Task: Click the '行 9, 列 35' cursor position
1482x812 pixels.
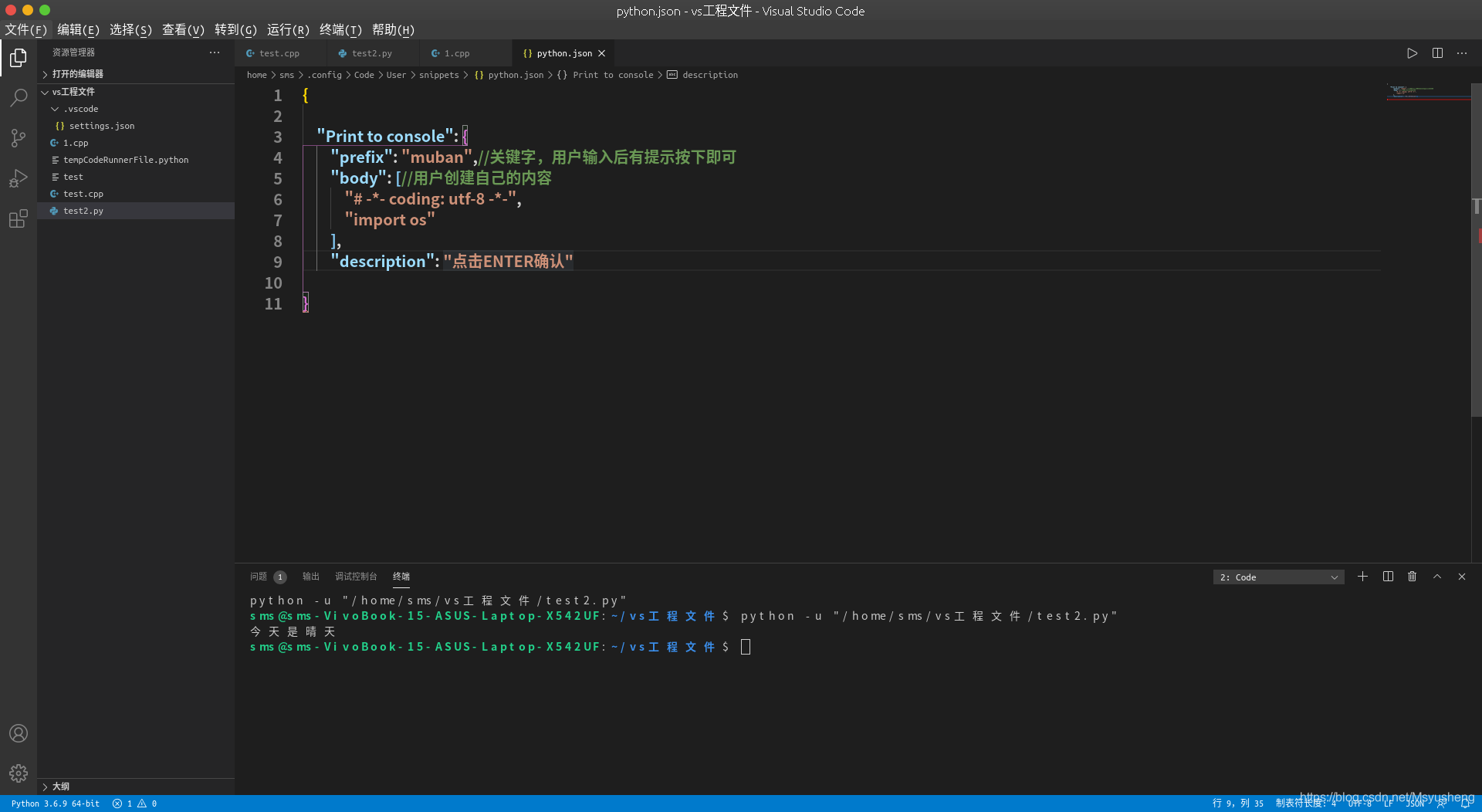Action: [1238, 804]
